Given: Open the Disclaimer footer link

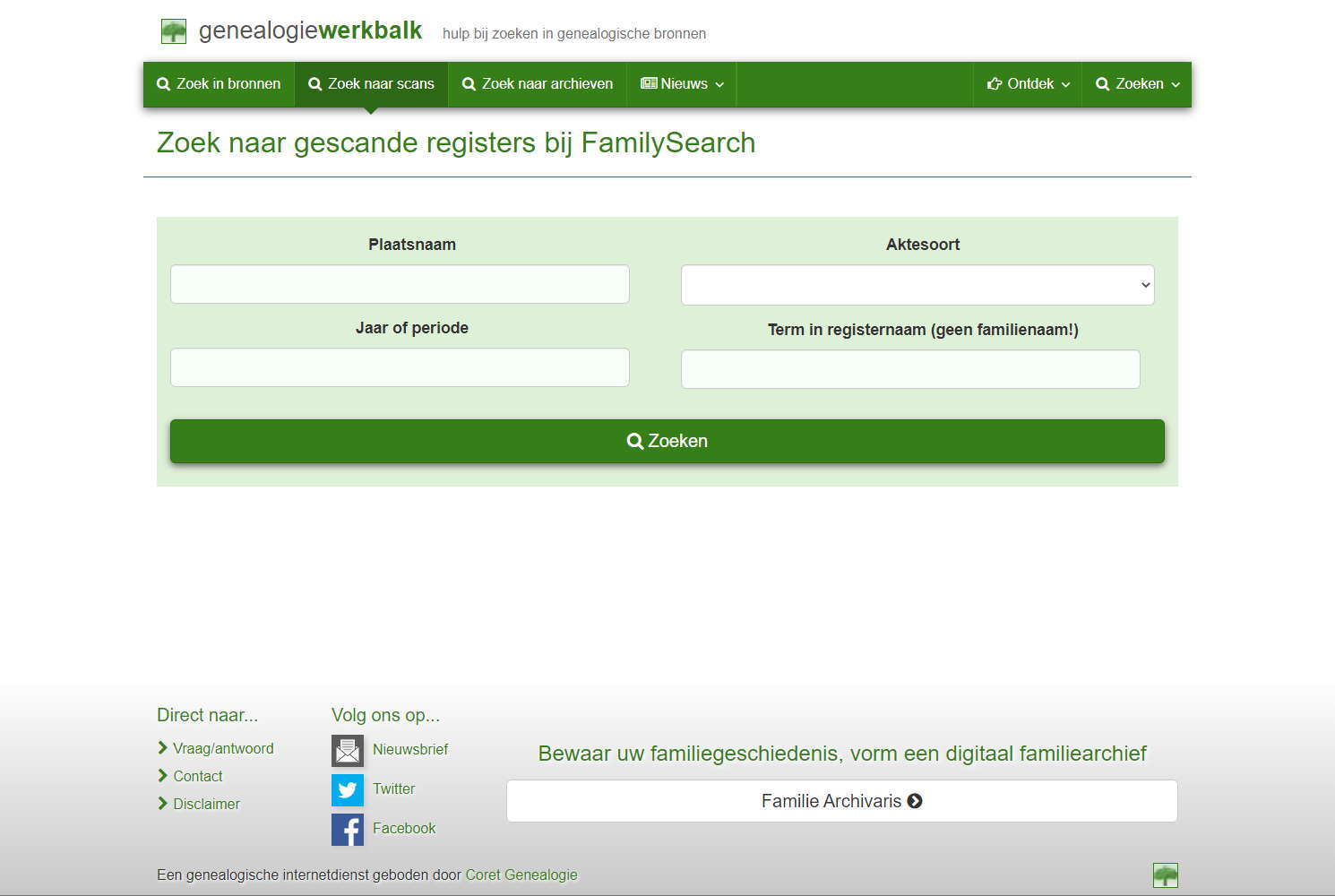Looking at the screenshot, I should pos(207,805).
